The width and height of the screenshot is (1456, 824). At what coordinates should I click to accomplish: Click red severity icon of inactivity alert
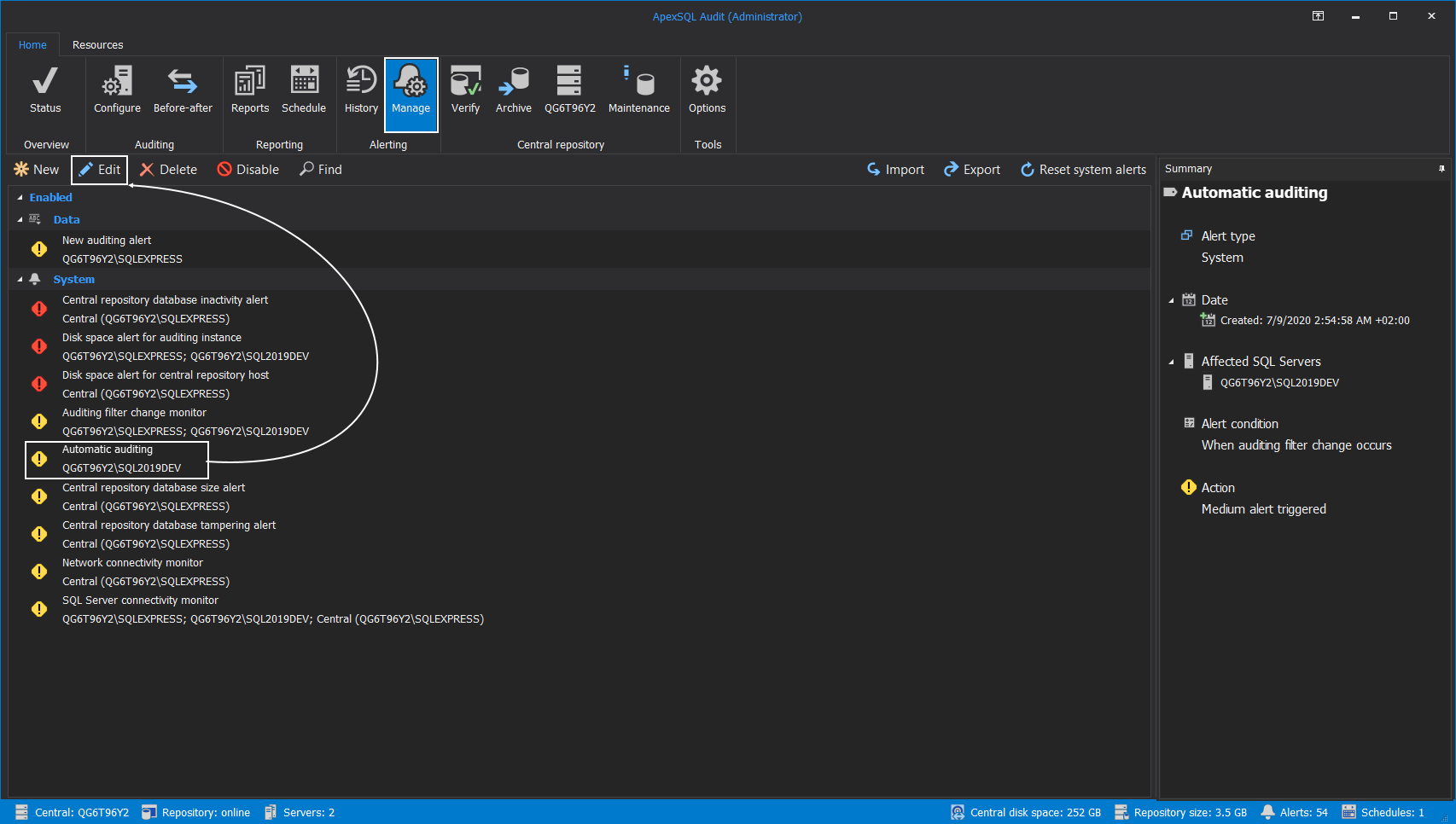[x=39, y=309]
